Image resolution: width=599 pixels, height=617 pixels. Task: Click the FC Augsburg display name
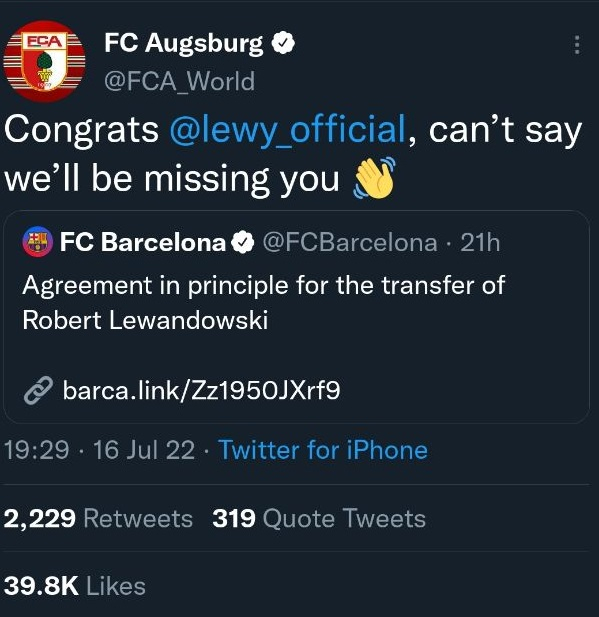(183, 43)
